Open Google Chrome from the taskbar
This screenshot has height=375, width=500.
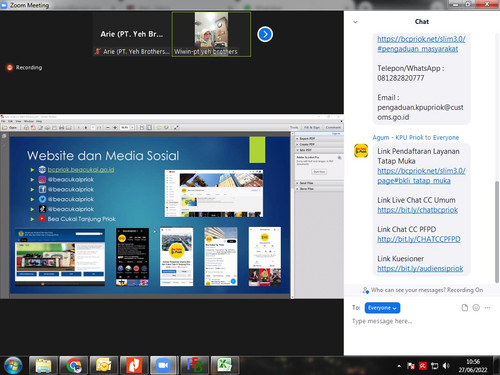coord(74,365)
